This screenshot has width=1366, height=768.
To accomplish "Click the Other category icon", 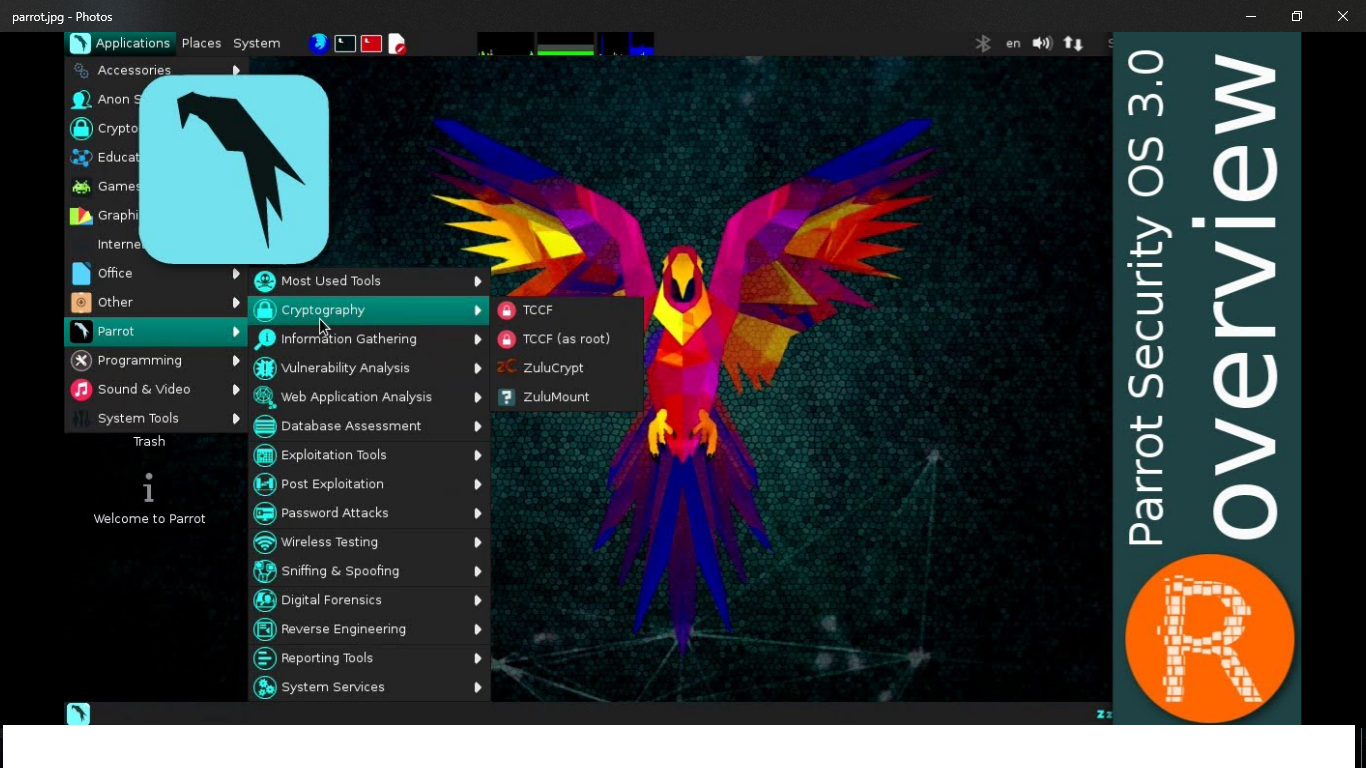I will 82,302.
